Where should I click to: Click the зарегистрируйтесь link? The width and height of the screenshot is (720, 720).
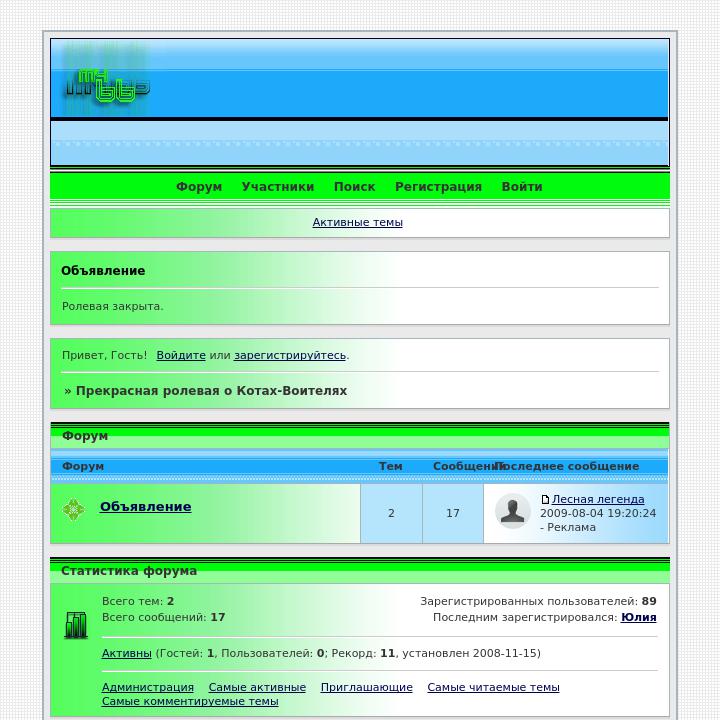tap(290, 355)
